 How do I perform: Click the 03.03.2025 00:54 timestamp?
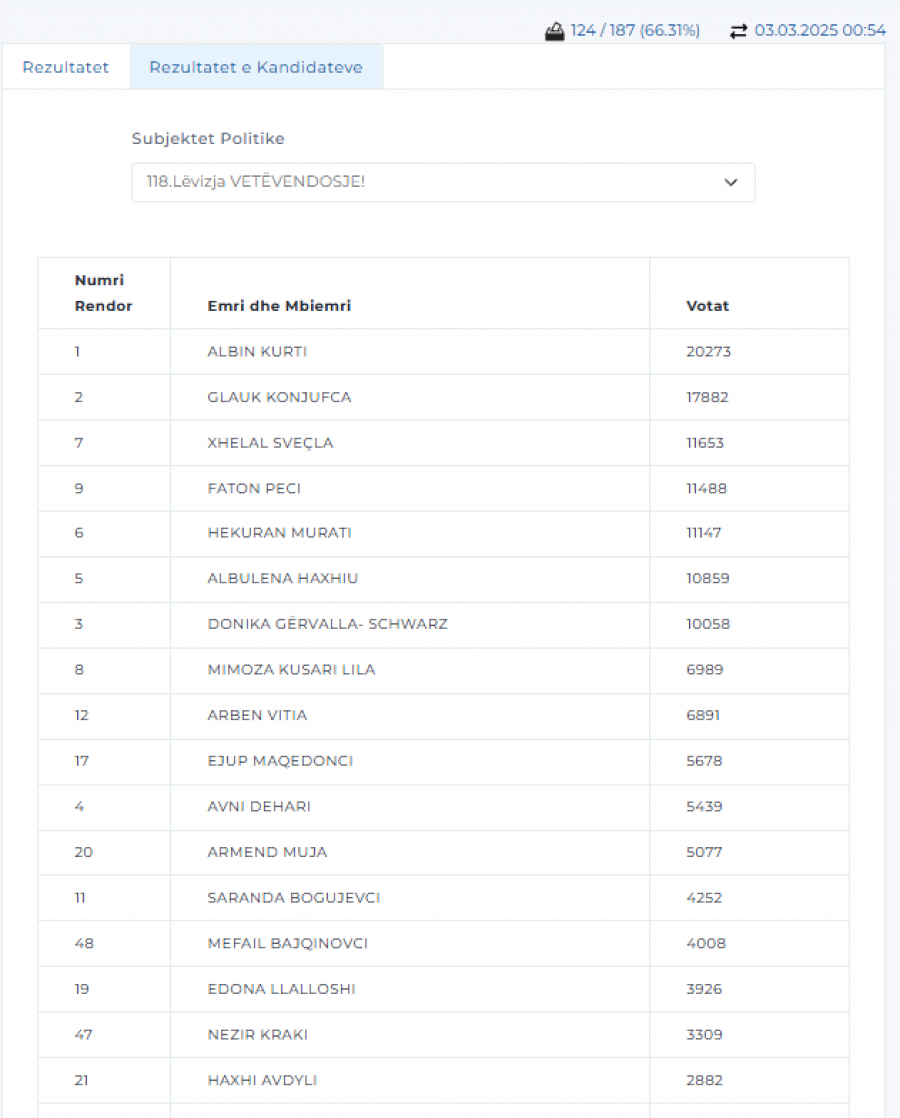(x=820, y=31)
